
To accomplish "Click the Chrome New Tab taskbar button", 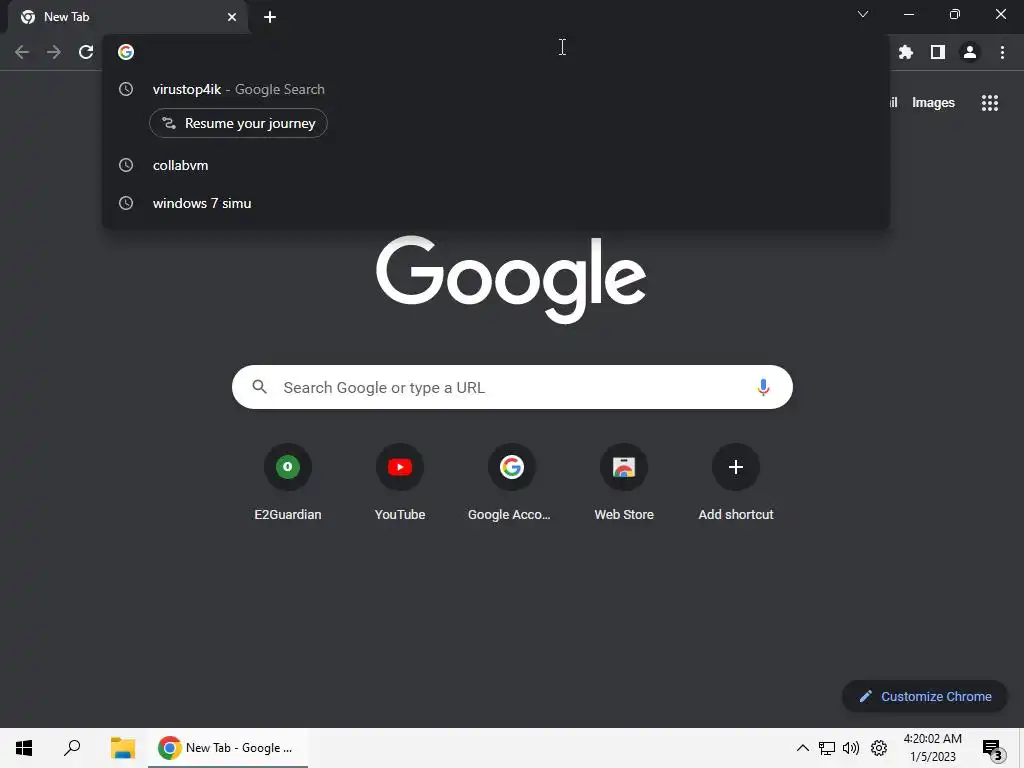I will [x=227, y=748].
